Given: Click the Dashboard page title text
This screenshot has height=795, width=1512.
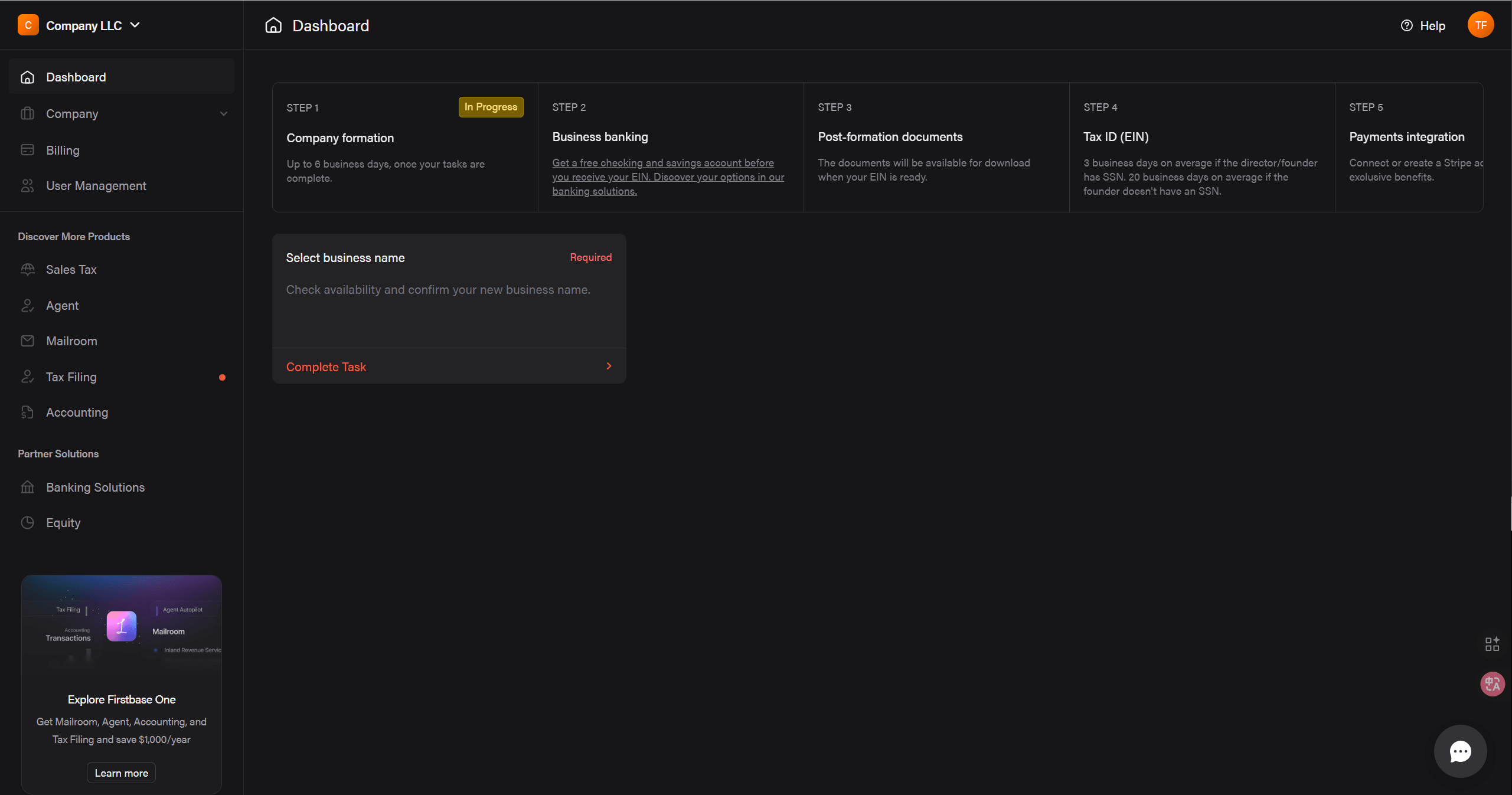Looking at the screenshot, I should tap(331, 26).
